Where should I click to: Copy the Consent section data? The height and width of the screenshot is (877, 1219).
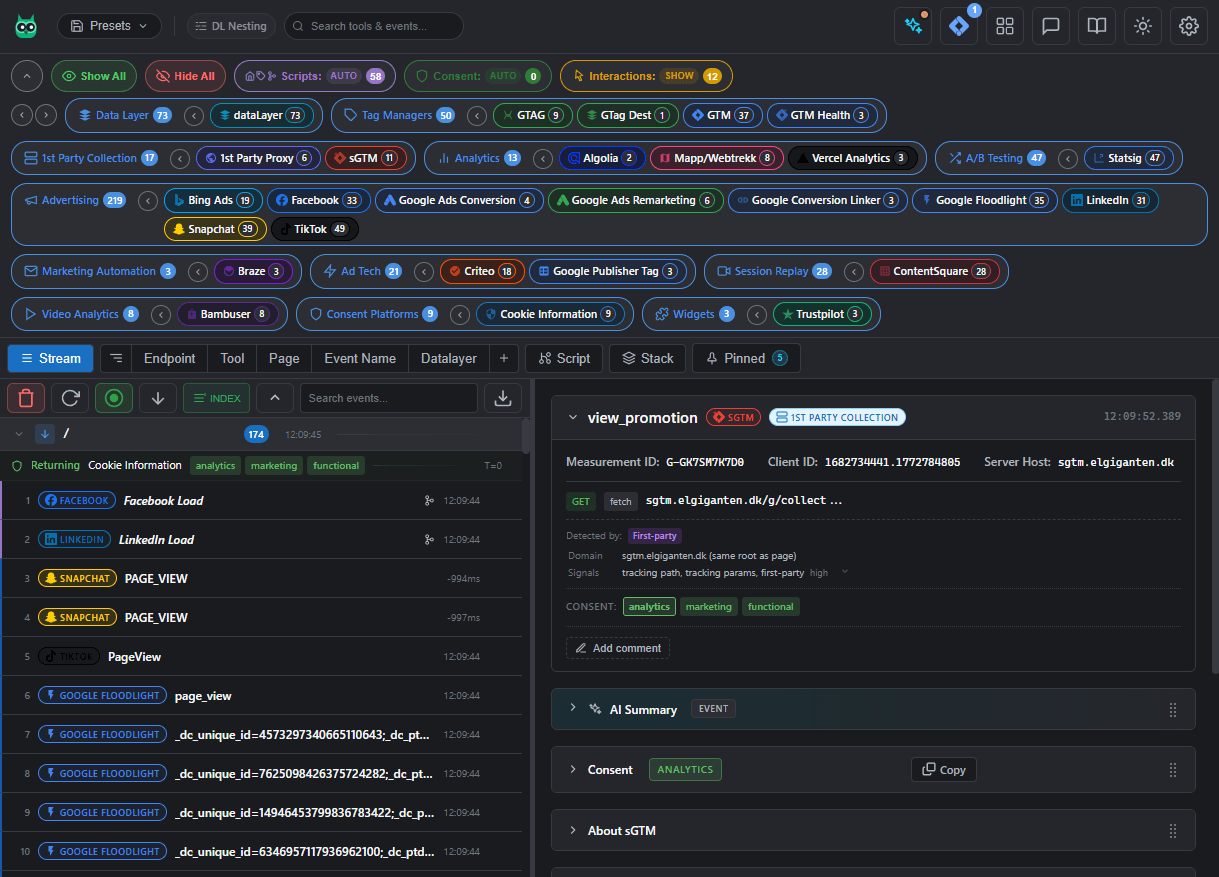tap(943, 769)
